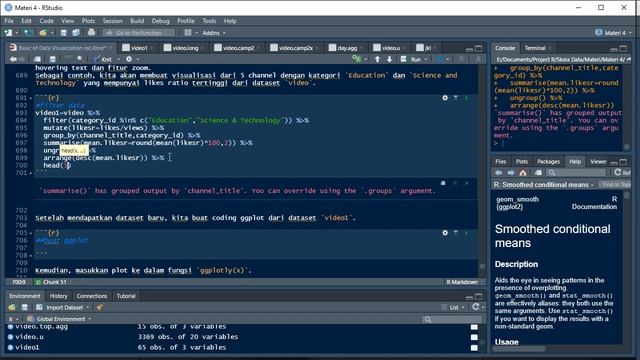Go back to previous source location
This screenshot has width=640, height=360.
(13, 59)
